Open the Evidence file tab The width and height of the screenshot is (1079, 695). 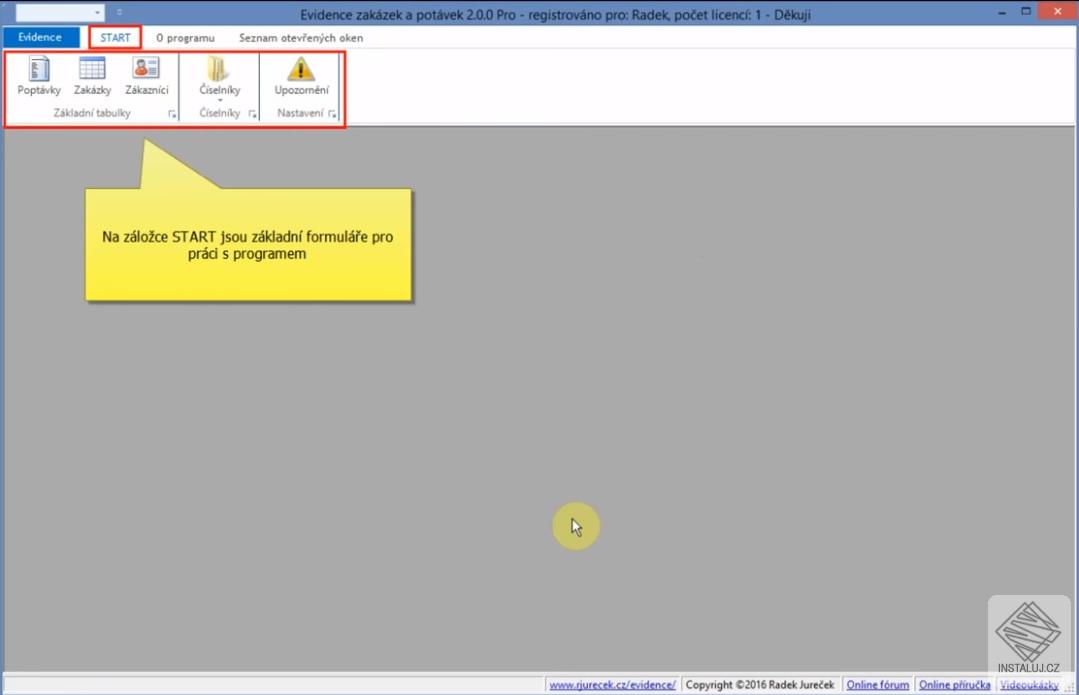[x=40, y=37]
